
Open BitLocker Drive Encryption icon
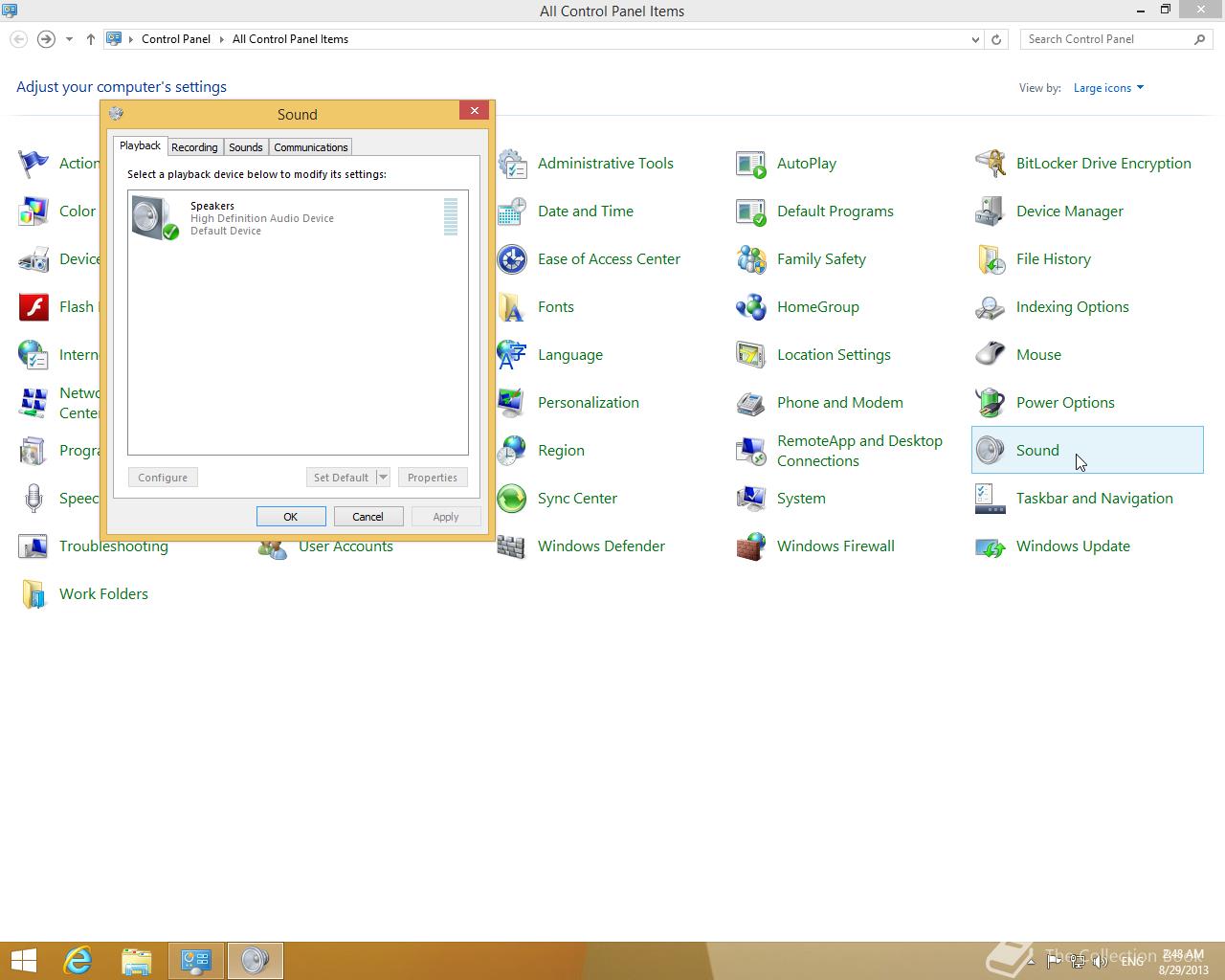click(x=991, y=164)
